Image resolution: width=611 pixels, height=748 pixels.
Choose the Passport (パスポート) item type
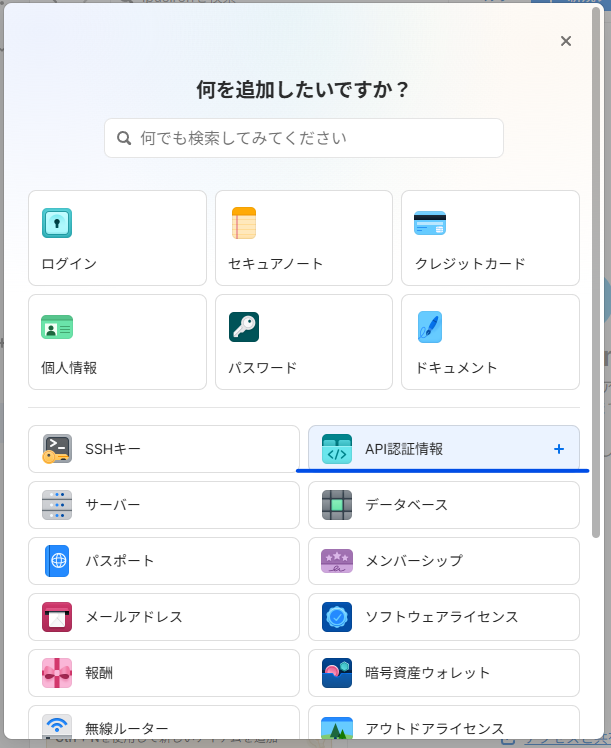[x=164, y=561]
